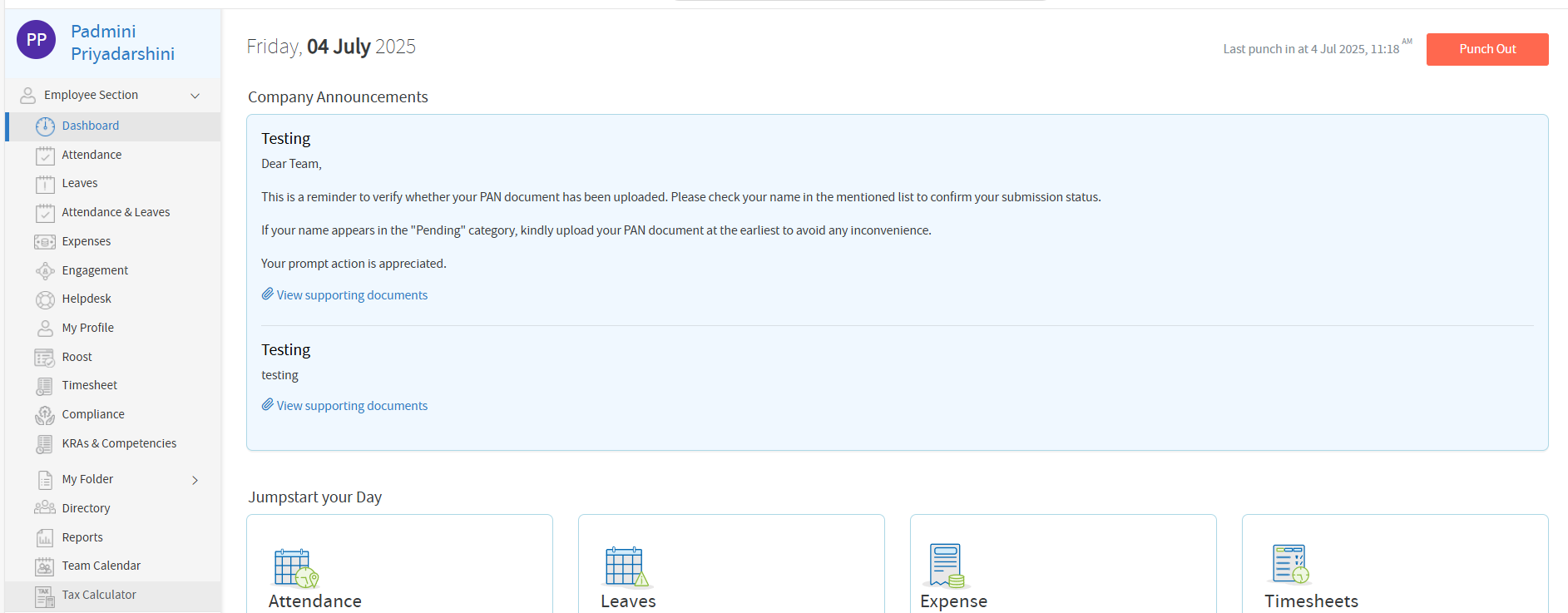Viewport: 1568px width, 613px height.
Task: Collapse the Employee Section chevron
Action: coord(195,96)
